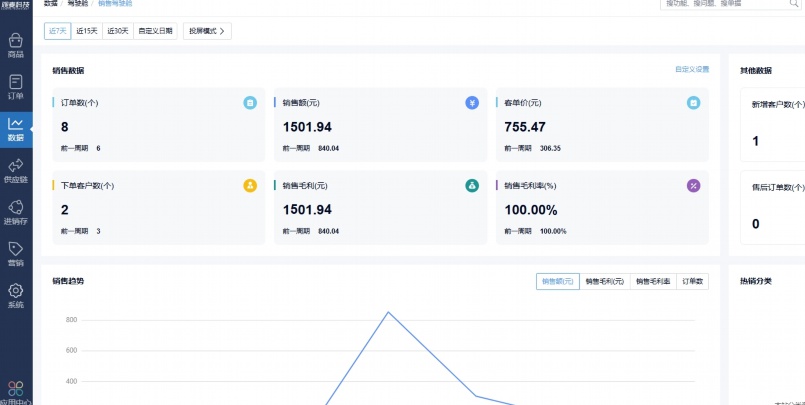Switch to 近30天 date range
The width and height of the screenshot is (805, 405).
coord(118,31)
